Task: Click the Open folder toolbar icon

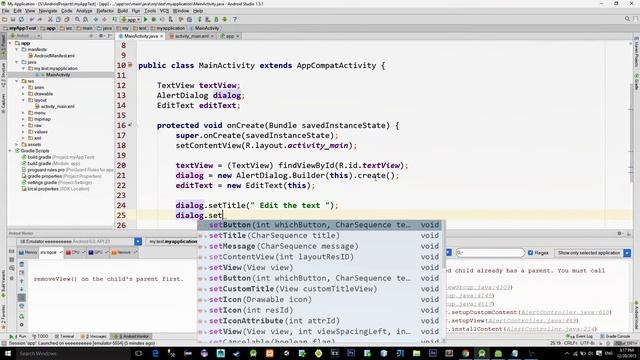Action: [x=4, y=19]
